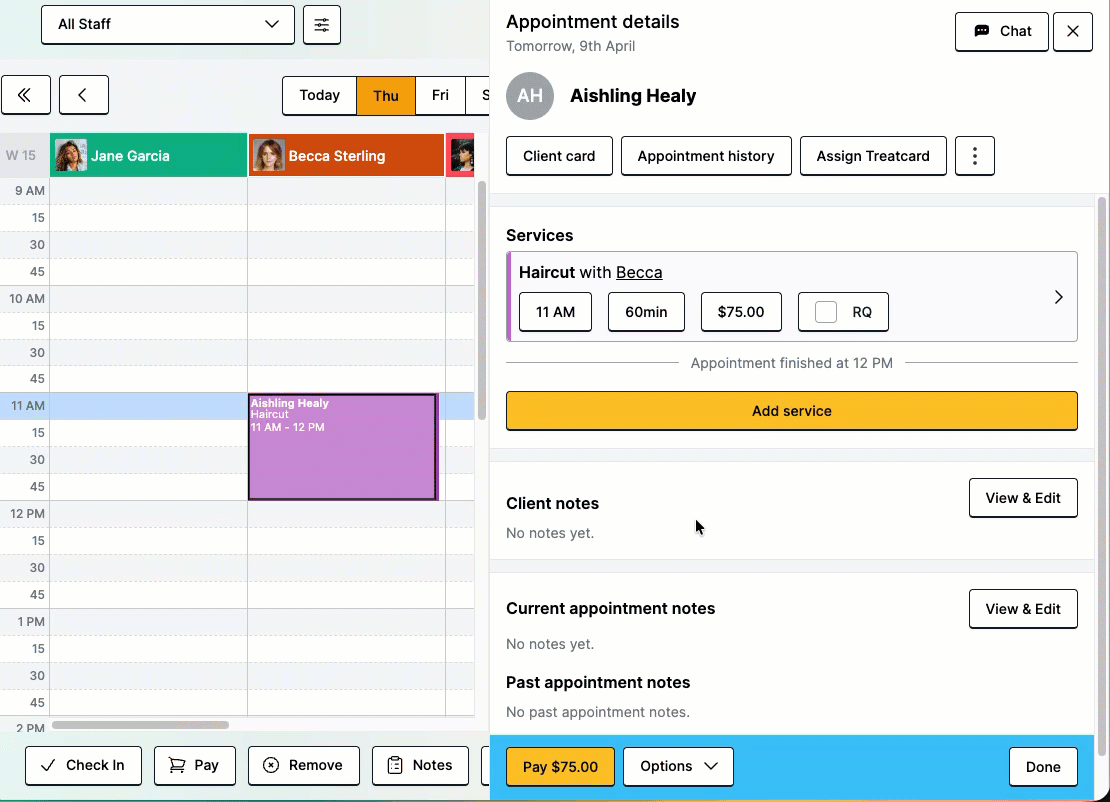Image resolution: width=1110 pixels, height=802 pixels.
Task: Switch to the Fri day tab
Action: (x=440, y=95)
